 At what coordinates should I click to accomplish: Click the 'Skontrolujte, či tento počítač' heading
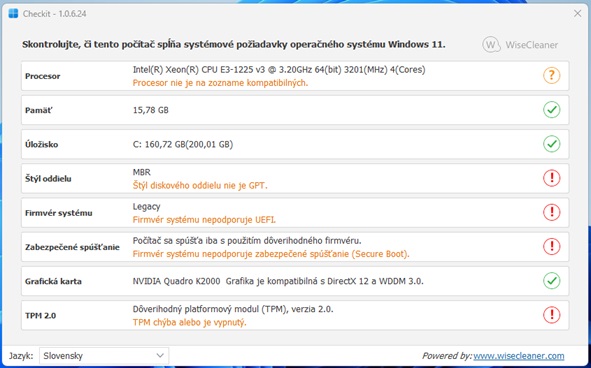pyautogui.click(x=234, y=45)
